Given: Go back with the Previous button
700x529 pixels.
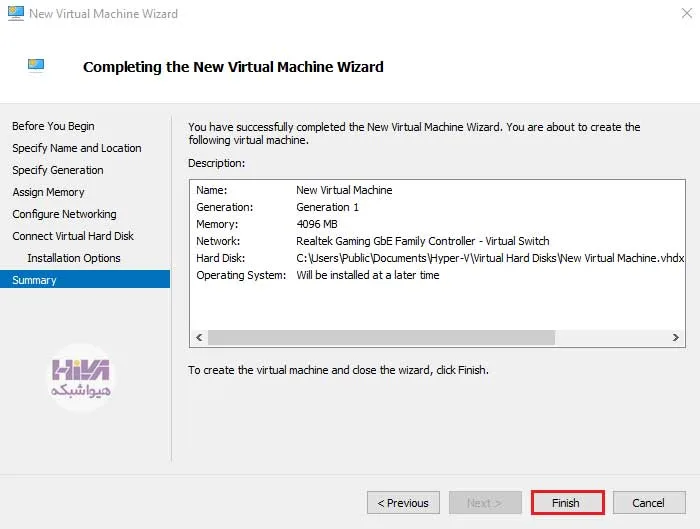Looking at the screenshot, I should 403,503.
